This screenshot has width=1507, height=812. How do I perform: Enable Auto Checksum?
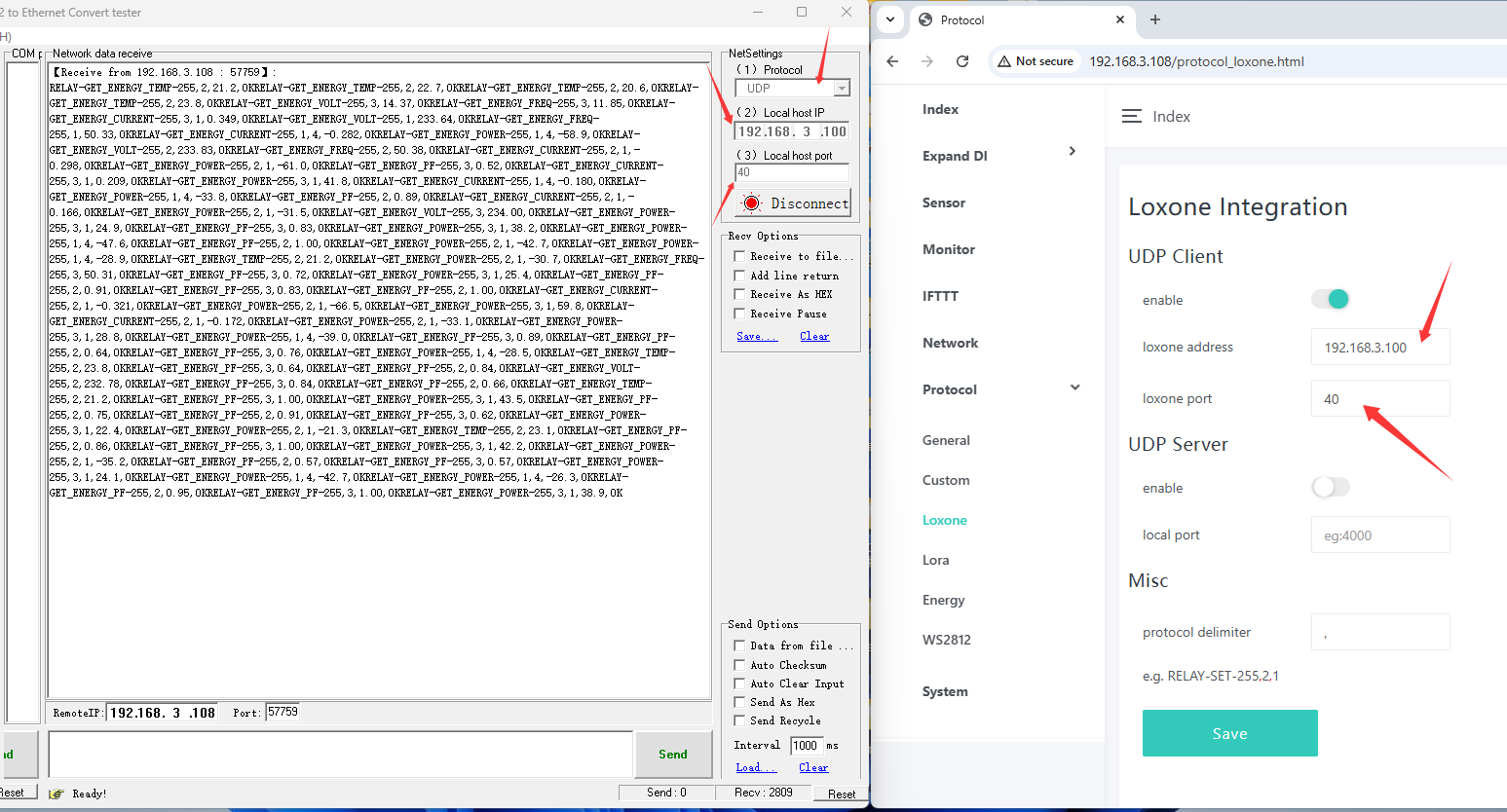(739, 665)
